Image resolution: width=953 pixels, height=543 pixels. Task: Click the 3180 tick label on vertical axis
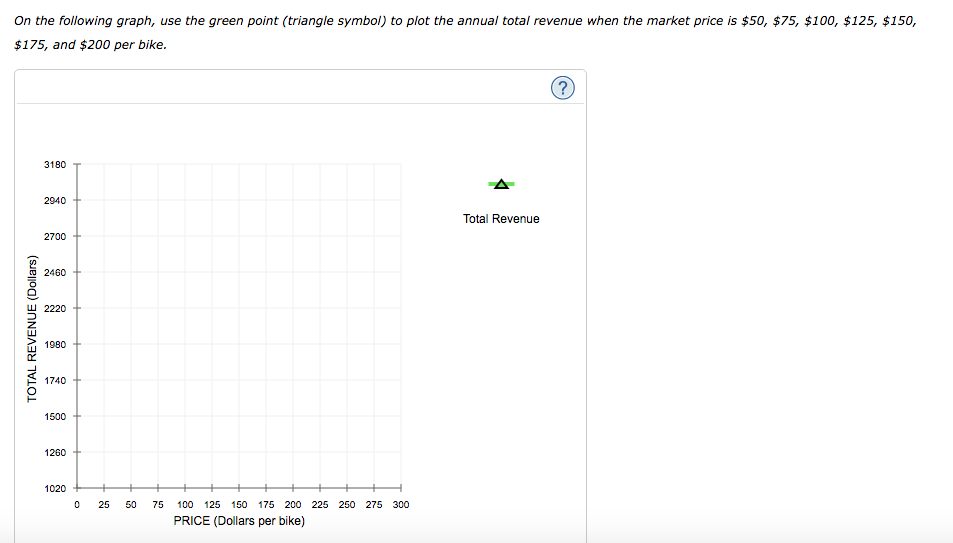55,164
